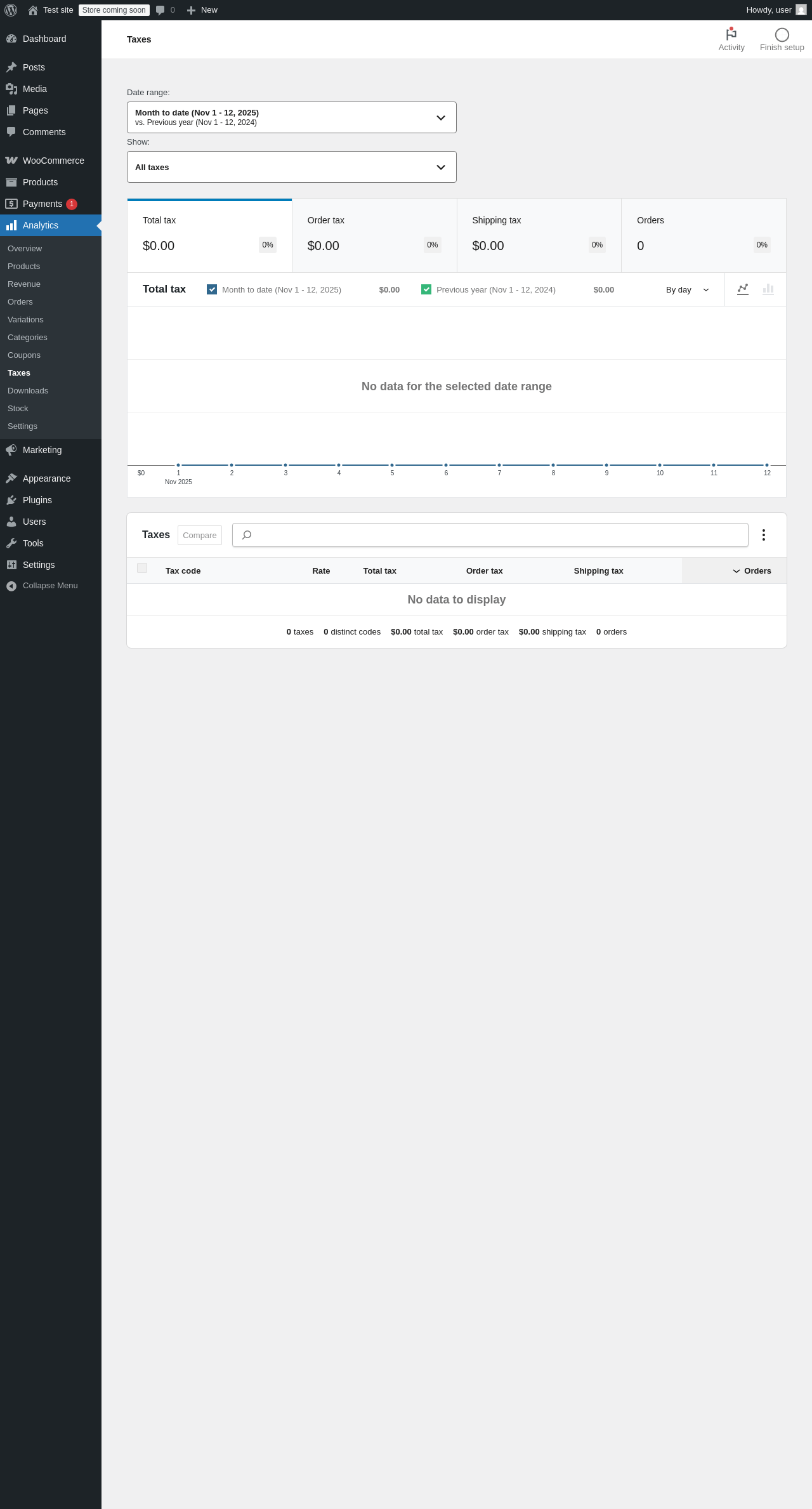812x1509 pixels.
Task: Click the Compare button in Taxes table
Action: [200, 535]
